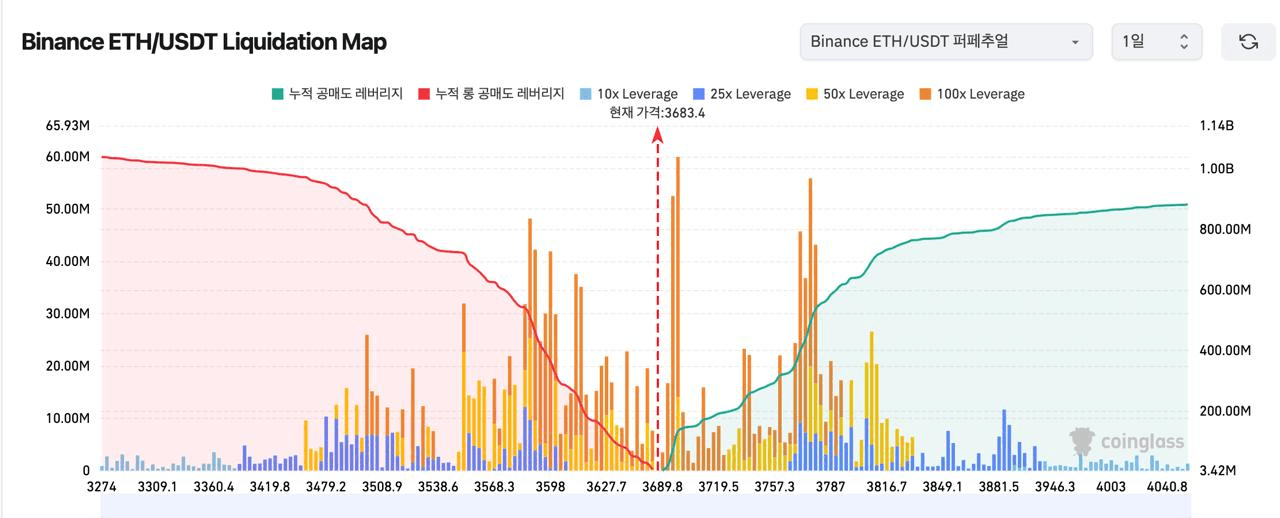This screenshot has height=518, width=1280.
Task: Click the 3946.3 x-axis price label
Action: pos(1055,486)
